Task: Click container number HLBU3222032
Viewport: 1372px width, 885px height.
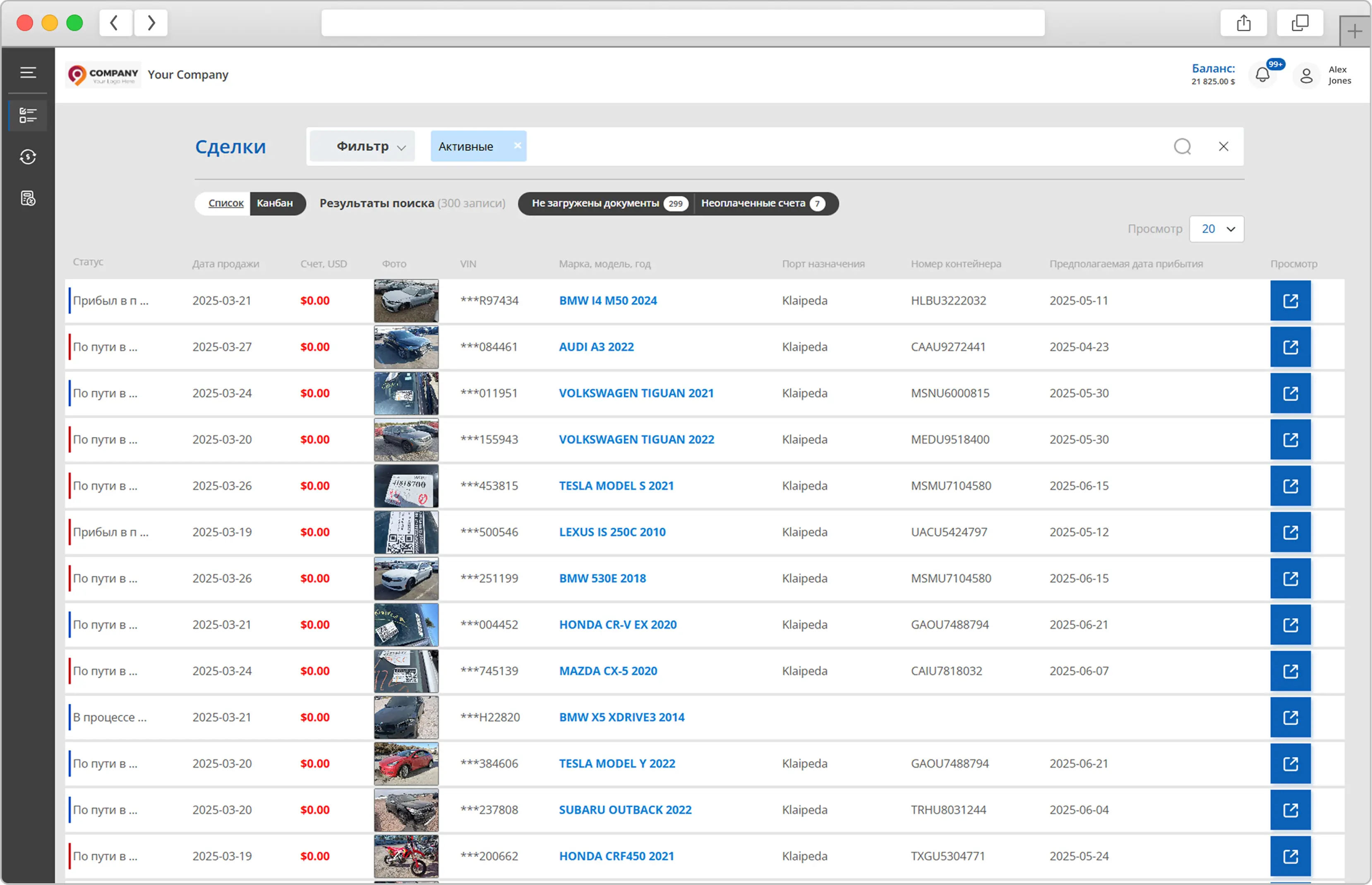Action: click(x=948, y=301)
